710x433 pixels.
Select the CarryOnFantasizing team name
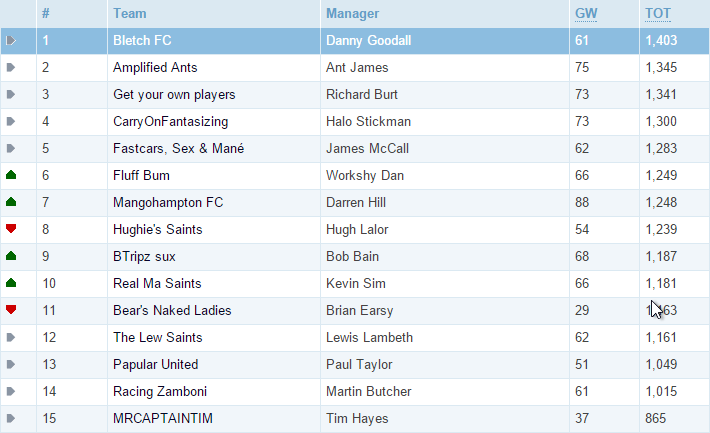tap(170, 121)
